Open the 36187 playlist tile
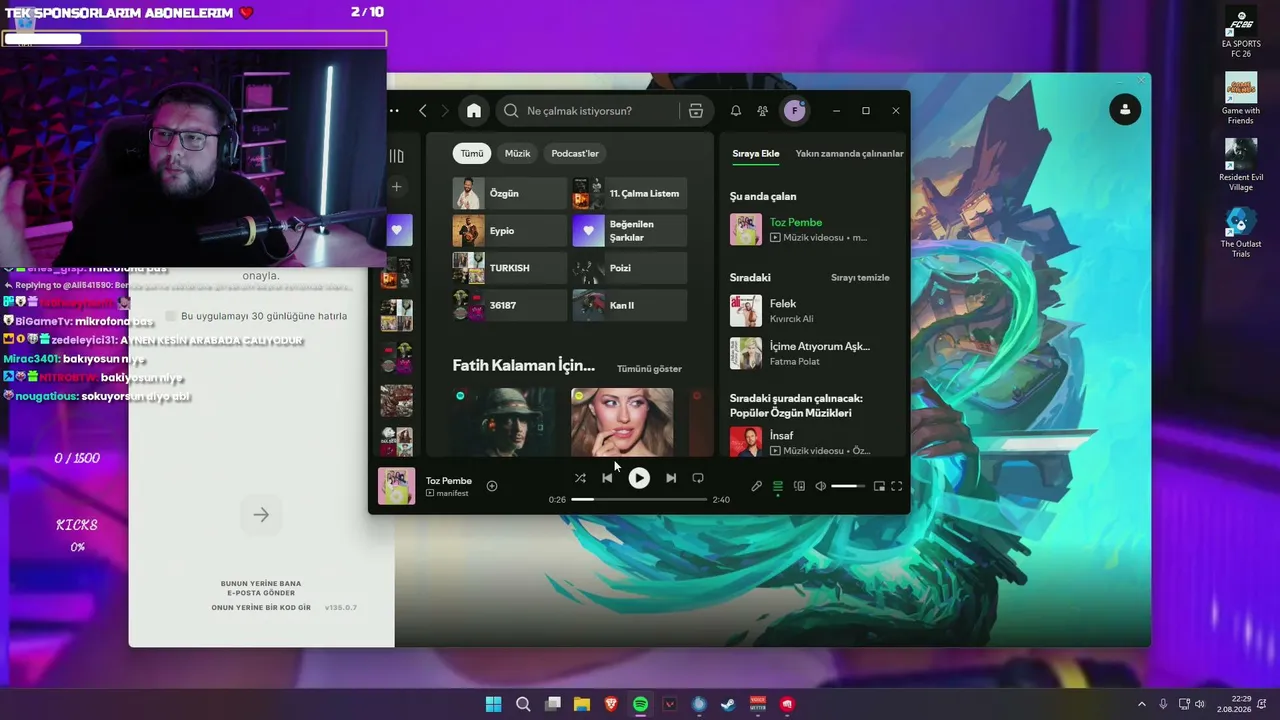The height and width of the screenshot is (720, 1280). (x=510, y=305)
